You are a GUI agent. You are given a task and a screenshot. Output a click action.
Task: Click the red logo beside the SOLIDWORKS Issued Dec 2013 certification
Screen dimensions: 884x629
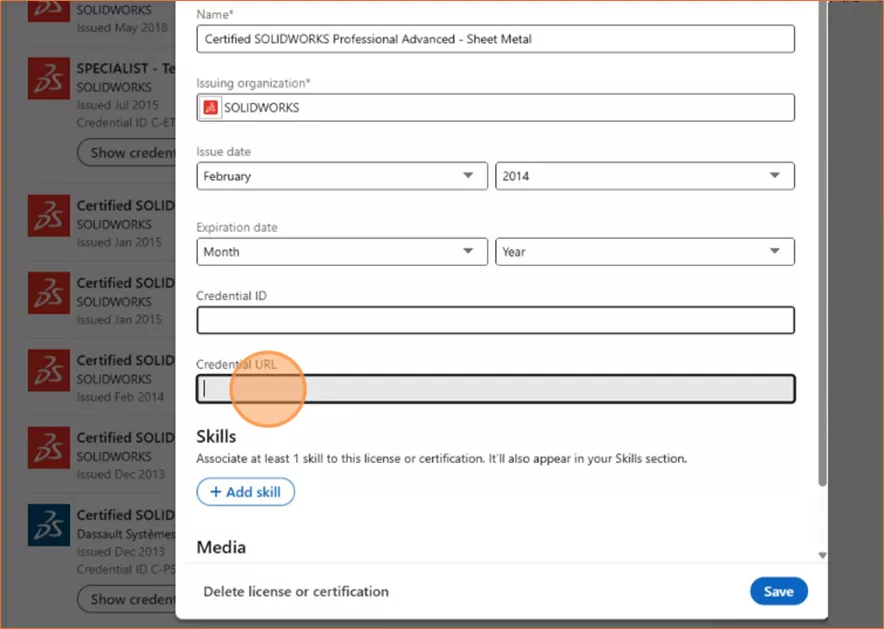click(49, 448)
